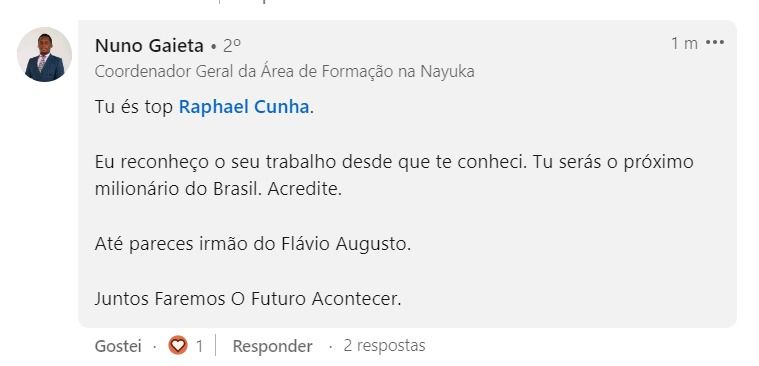
Task: Open Nuno Gaieta's profile photo
Action: (x=45, y=55)
